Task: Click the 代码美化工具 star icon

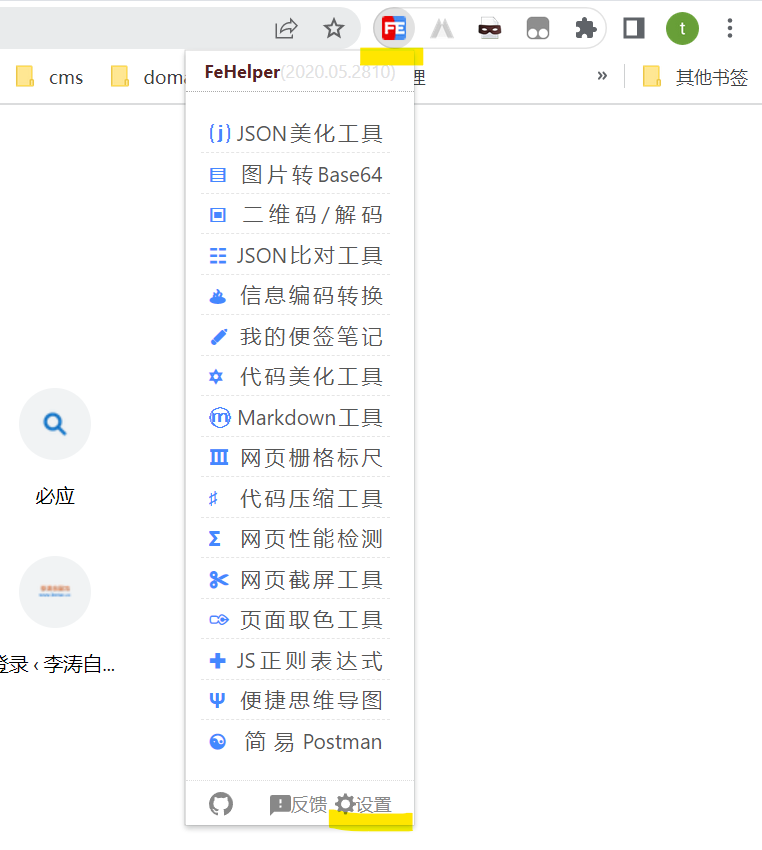Action: 216,377
